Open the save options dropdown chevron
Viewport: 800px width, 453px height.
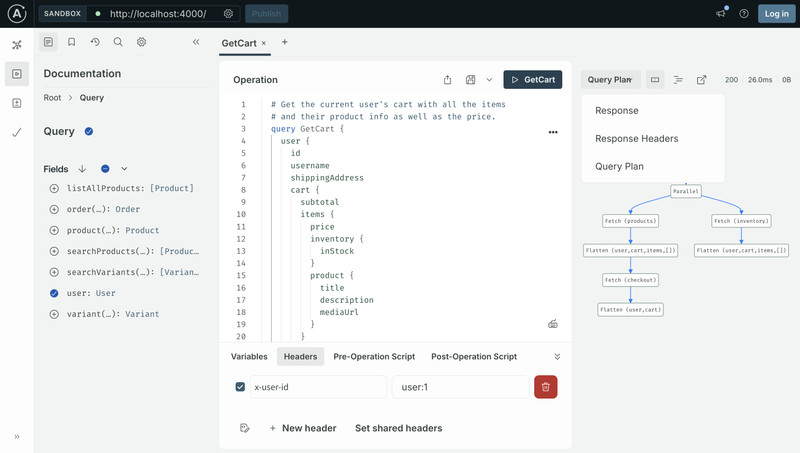489,80
